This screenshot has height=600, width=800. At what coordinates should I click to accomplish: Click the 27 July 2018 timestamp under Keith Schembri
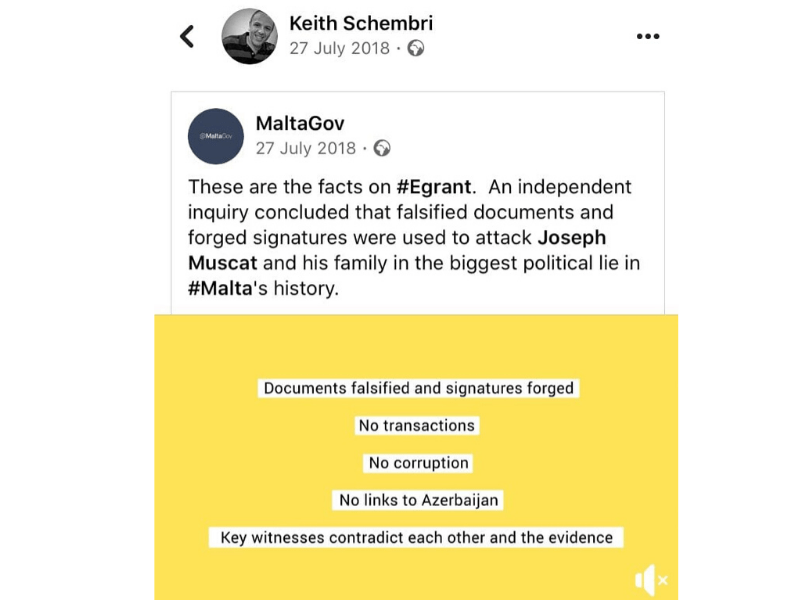point(339,48)
